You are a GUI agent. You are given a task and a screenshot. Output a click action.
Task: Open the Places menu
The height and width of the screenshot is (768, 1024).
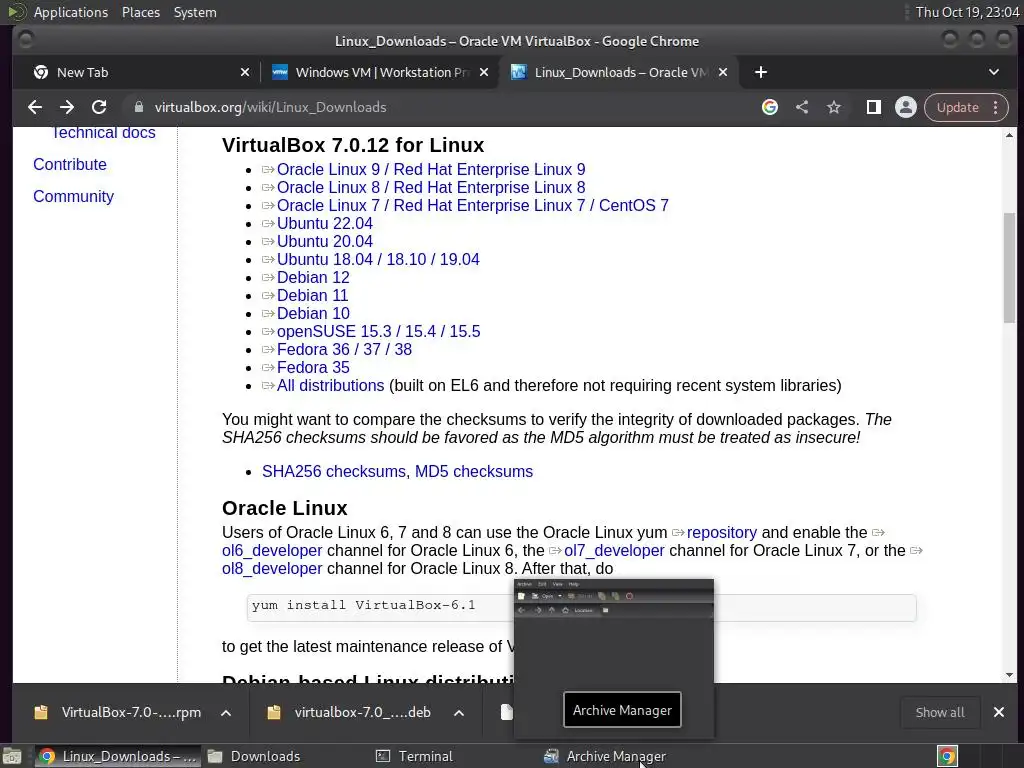click(141, 12)
